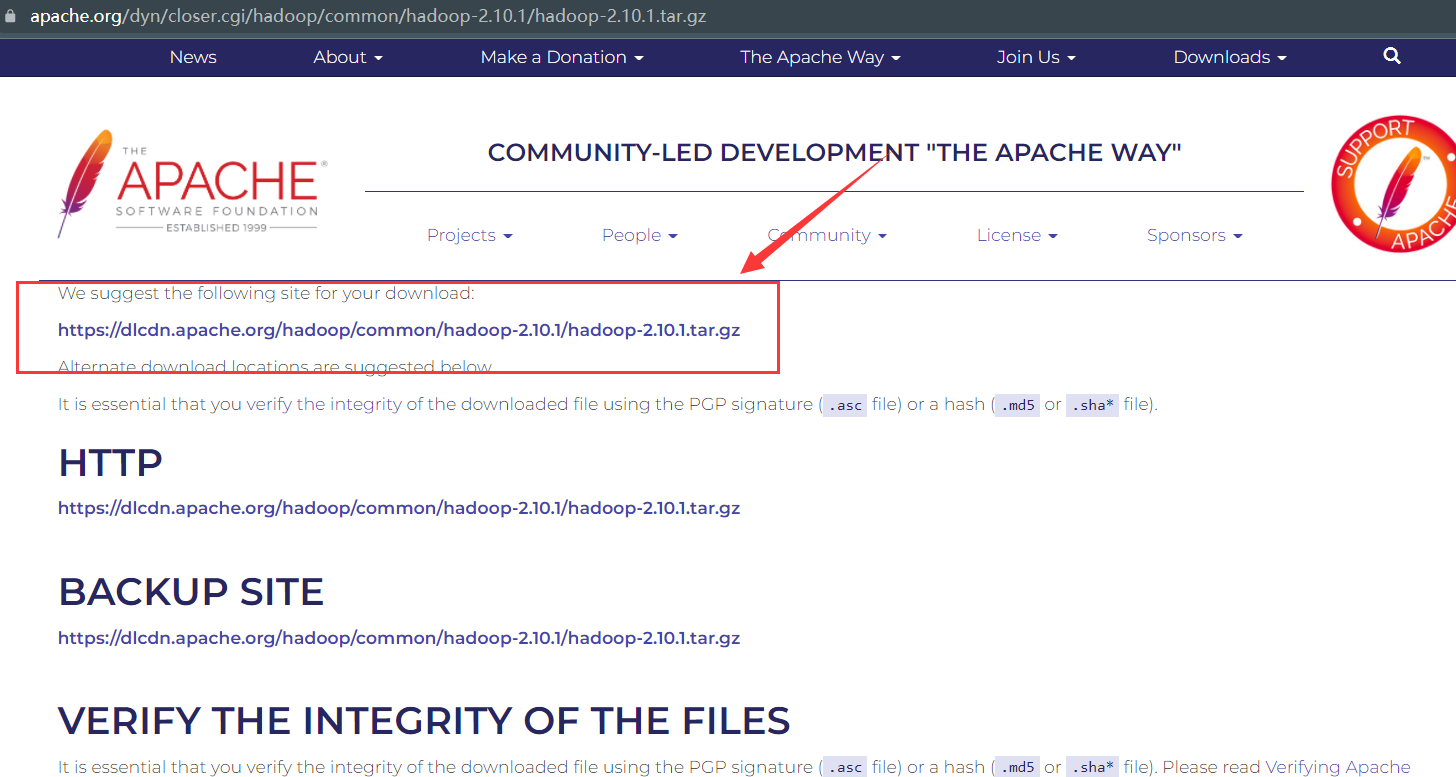Click the browser address bar URL
Image resolution: width=1456 pixels, height=777 pixels.
coord(368,17)
